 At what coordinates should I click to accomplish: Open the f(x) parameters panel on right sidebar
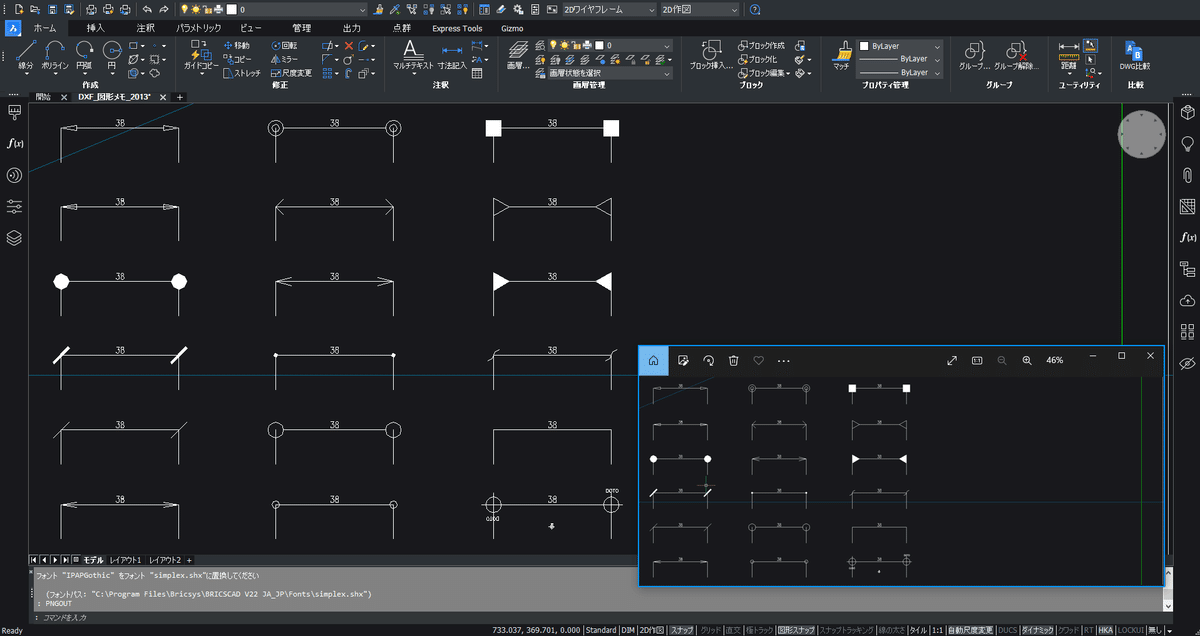tap(1187, 237)
